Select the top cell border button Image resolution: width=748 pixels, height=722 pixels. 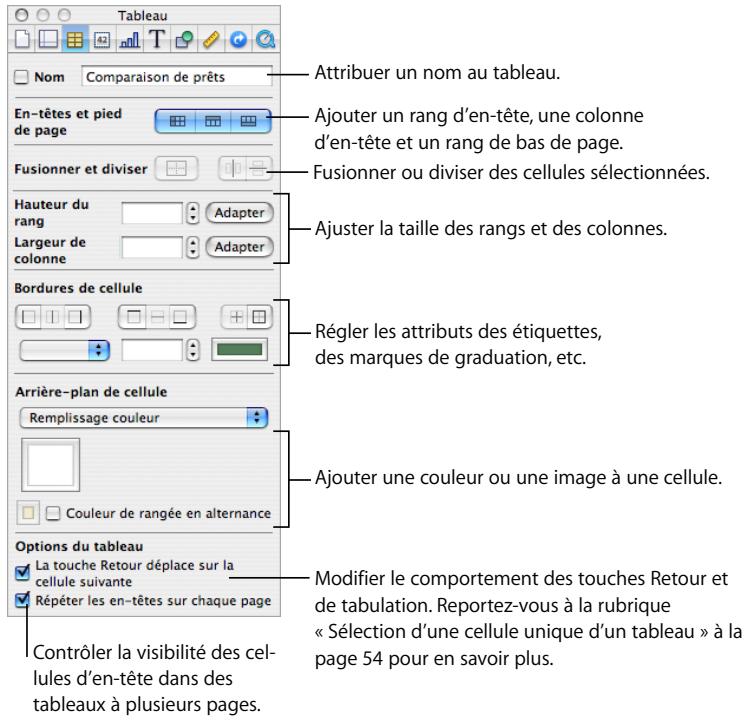point(133,317)
